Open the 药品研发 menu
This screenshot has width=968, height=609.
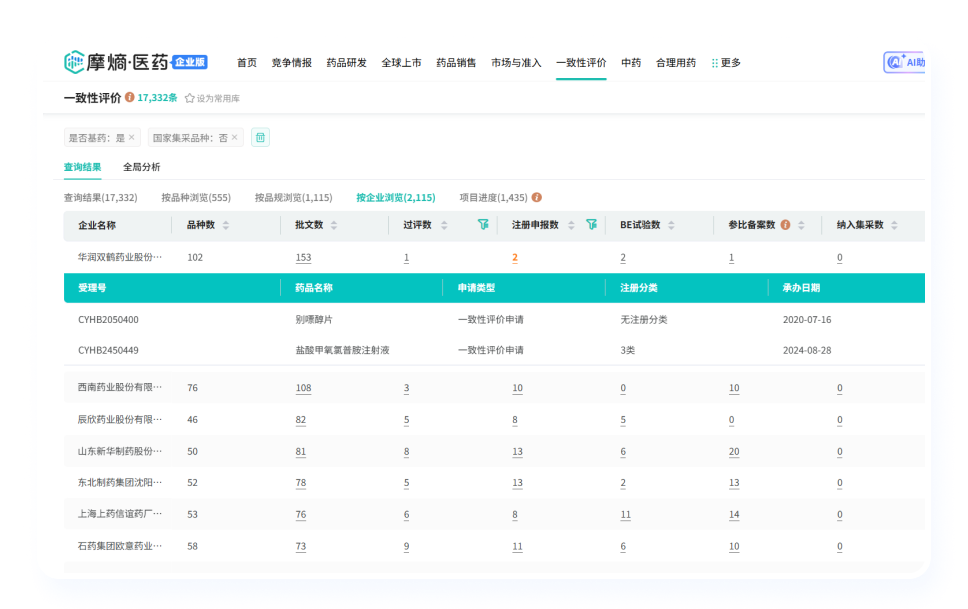pos(346,63)
